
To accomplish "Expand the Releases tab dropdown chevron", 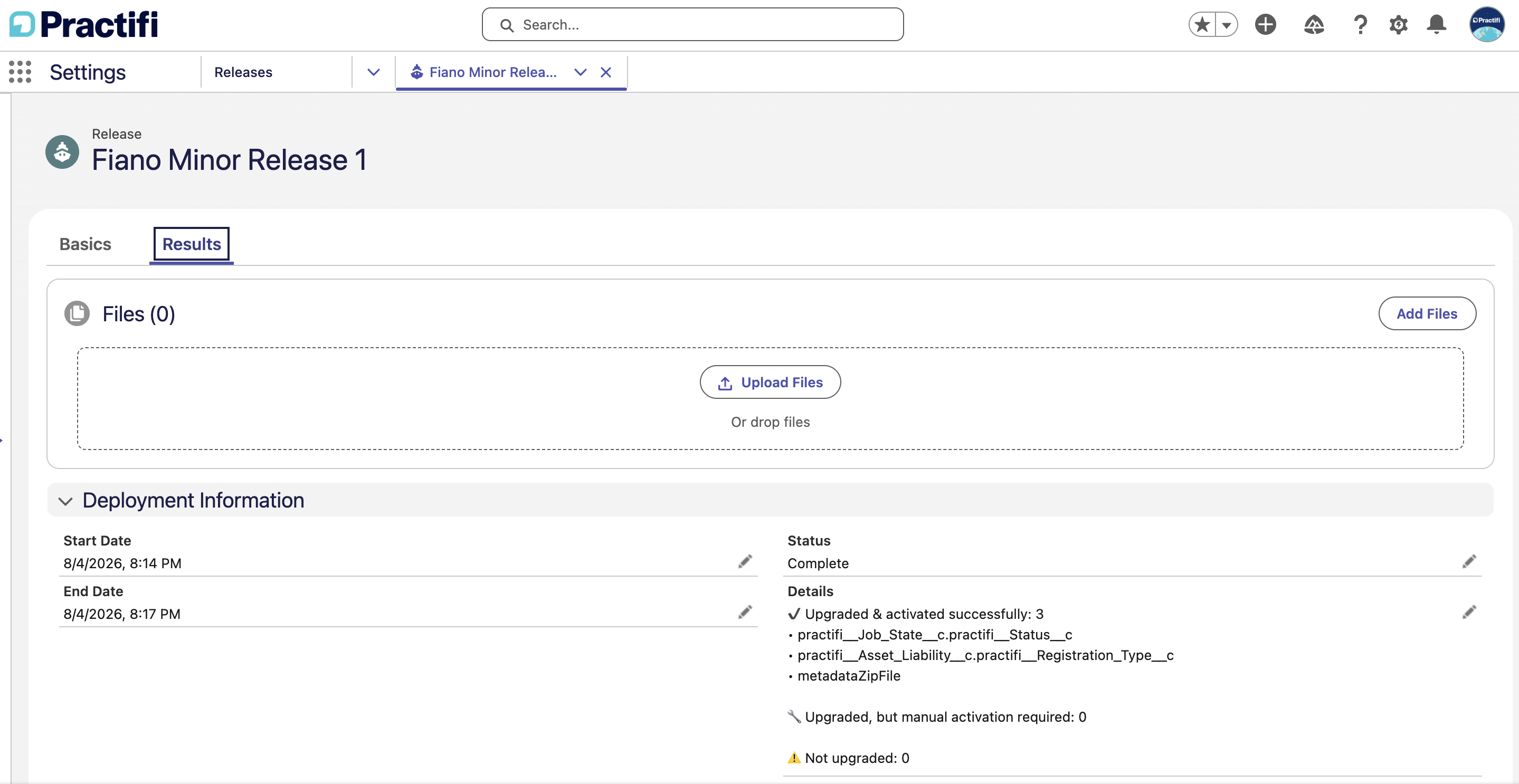I will pos(373,72).
